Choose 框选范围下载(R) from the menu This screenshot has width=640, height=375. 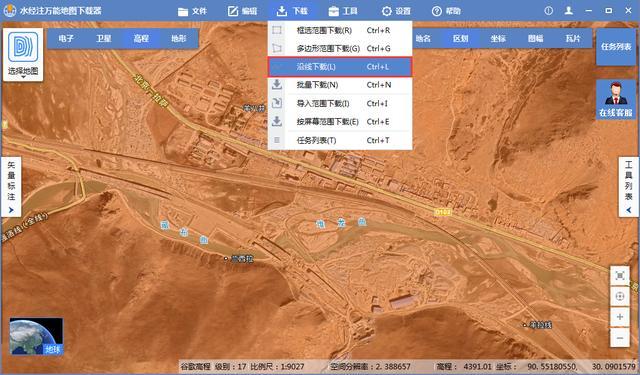coord(340,30)
